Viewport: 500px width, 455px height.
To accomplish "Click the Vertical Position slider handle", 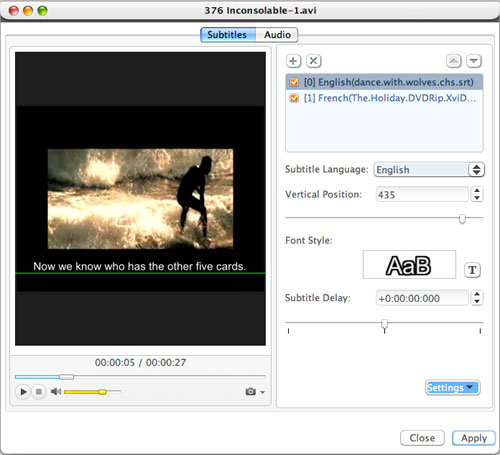I will point(462,219).
